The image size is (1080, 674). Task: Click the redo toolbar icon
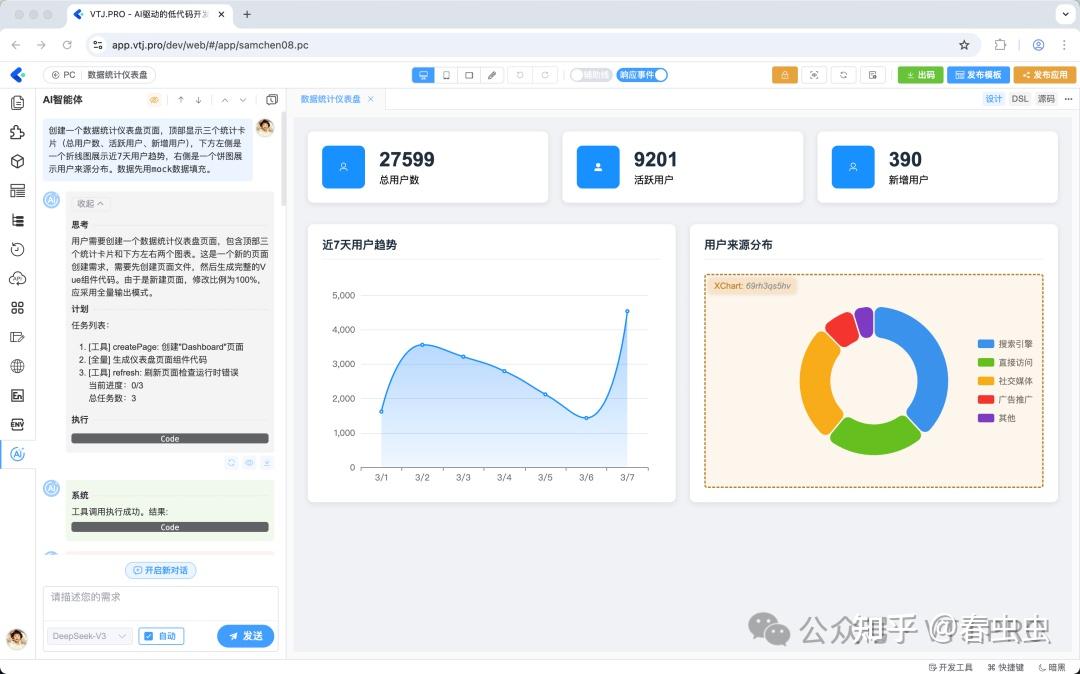tap(544, 75)
